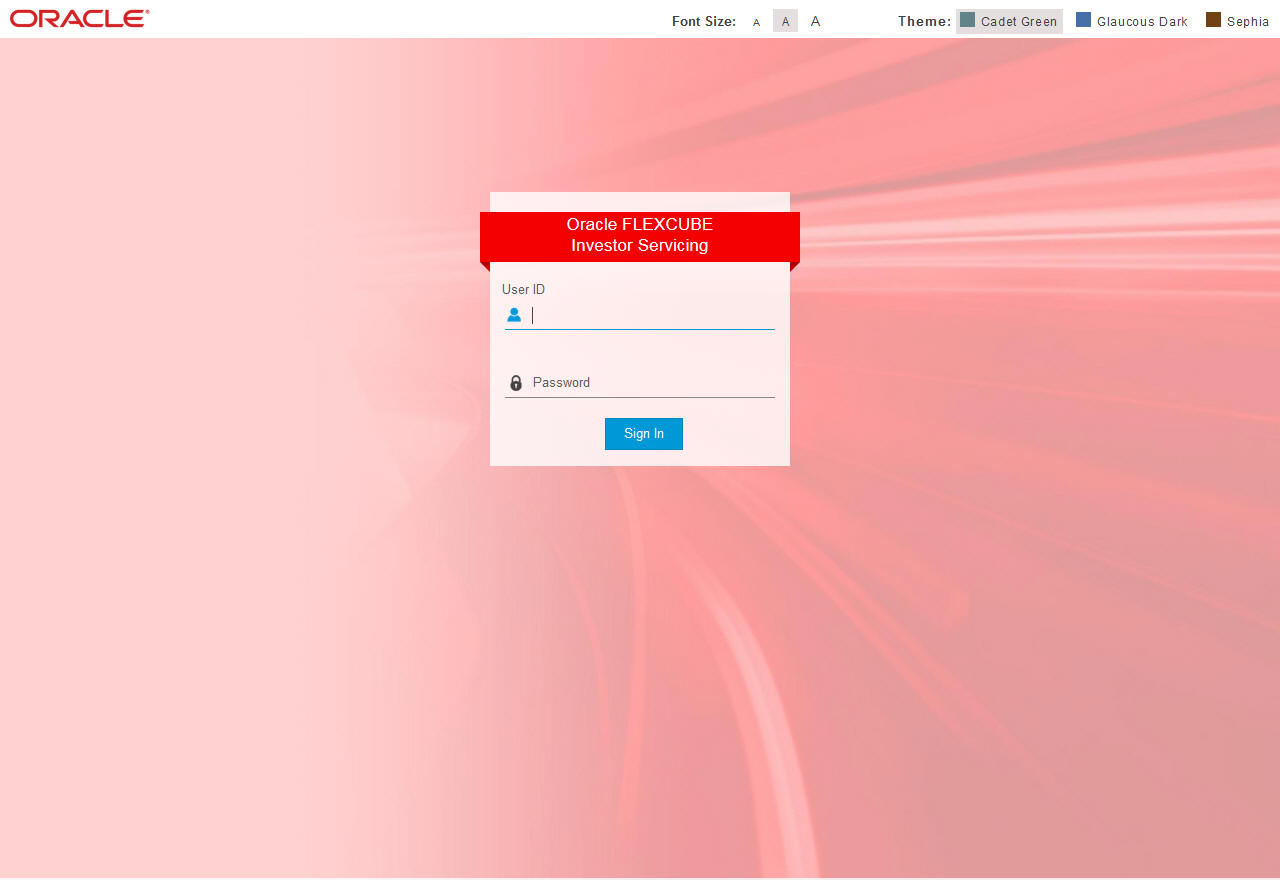Click the blue user icon
This screenshot has height=880, width=1280.
coord(514,315)
